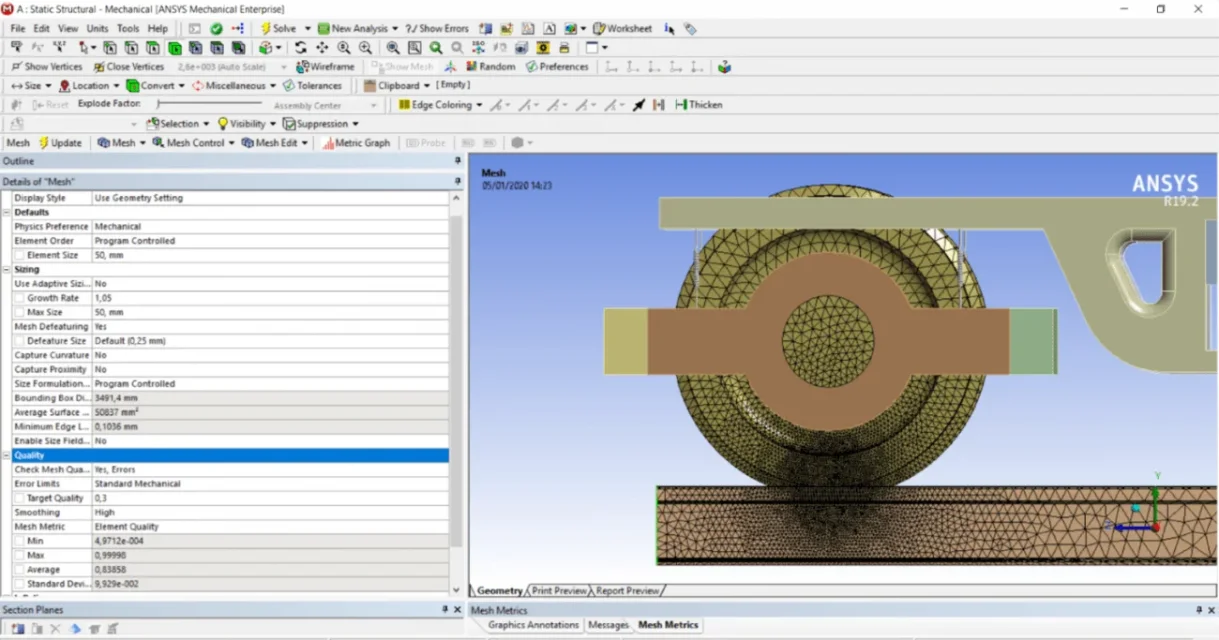The width and height of the screenshot is (1219, 640).
Task: Switch to the Messages tab
Action: (608, 625)
